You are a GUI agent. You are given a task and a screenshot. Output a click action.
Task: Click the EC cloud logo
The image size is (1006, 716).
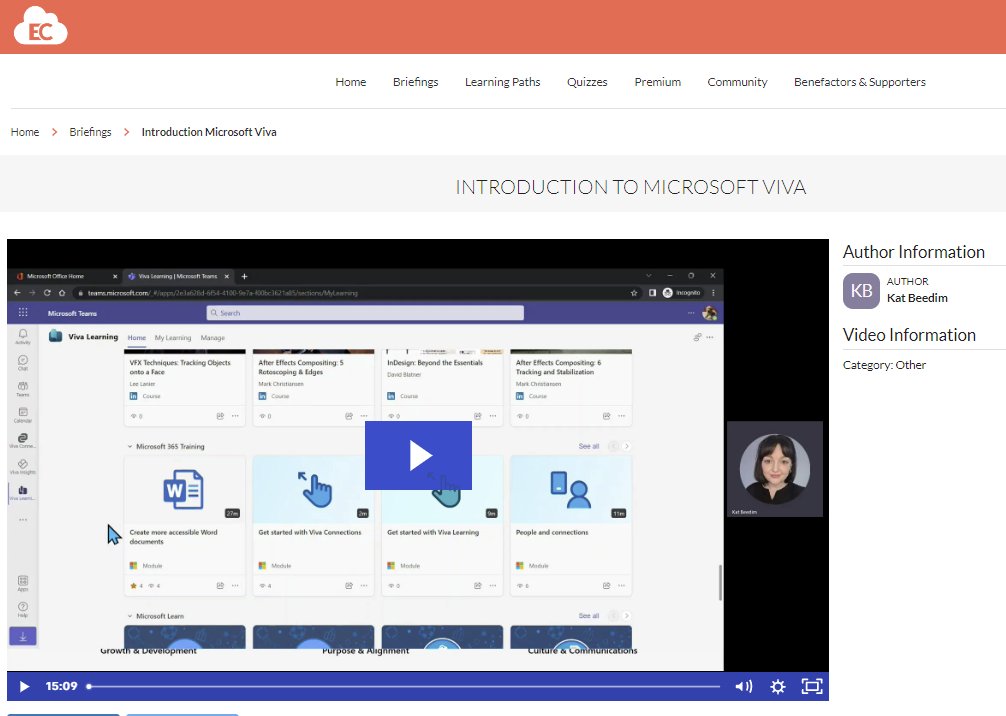coord(40,26)
